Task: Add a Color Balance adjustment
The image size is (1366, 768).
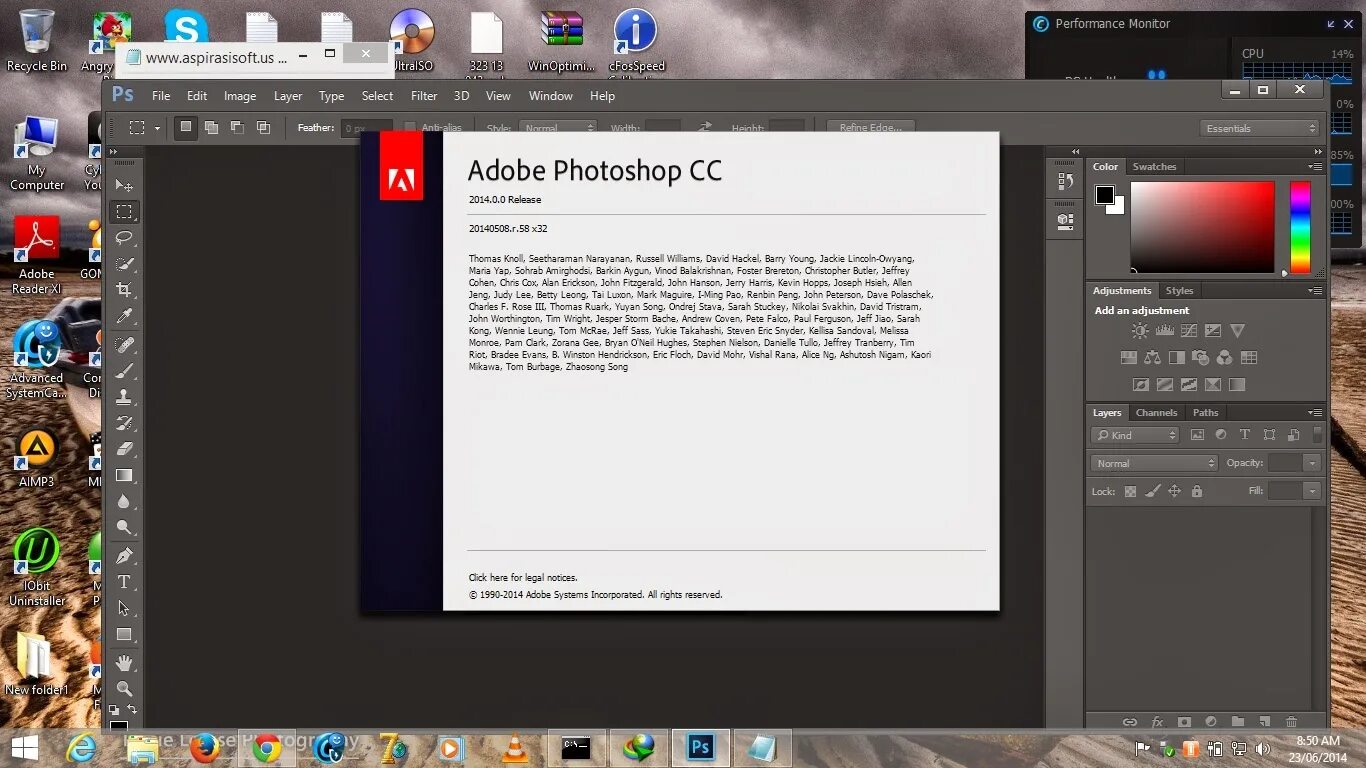Action: tap(1152, 357)
